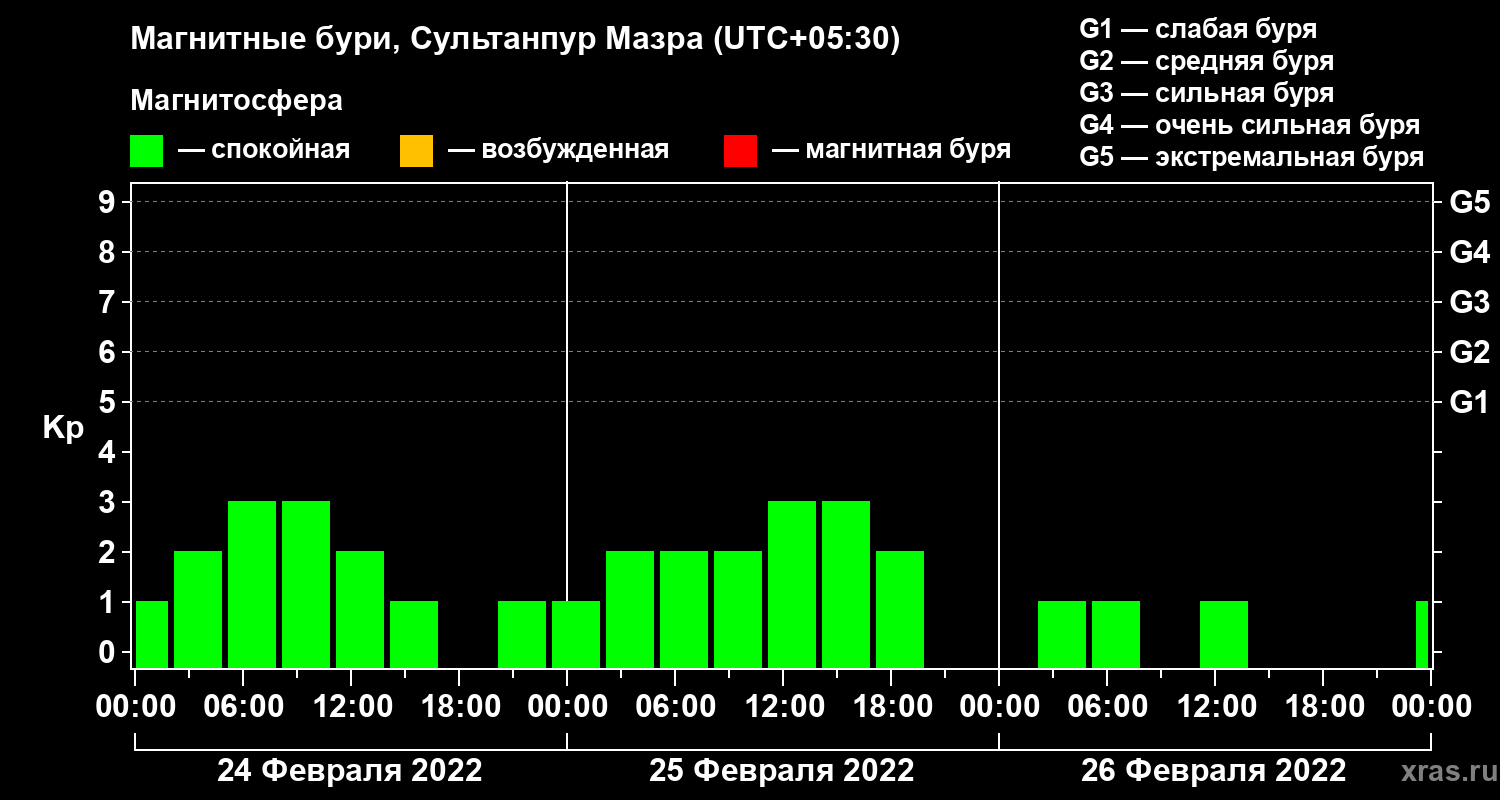This screenshot has width=1500, height=800.
Task: Click the orange 'возбужденная' legend swatch
Action: [416, 151]
